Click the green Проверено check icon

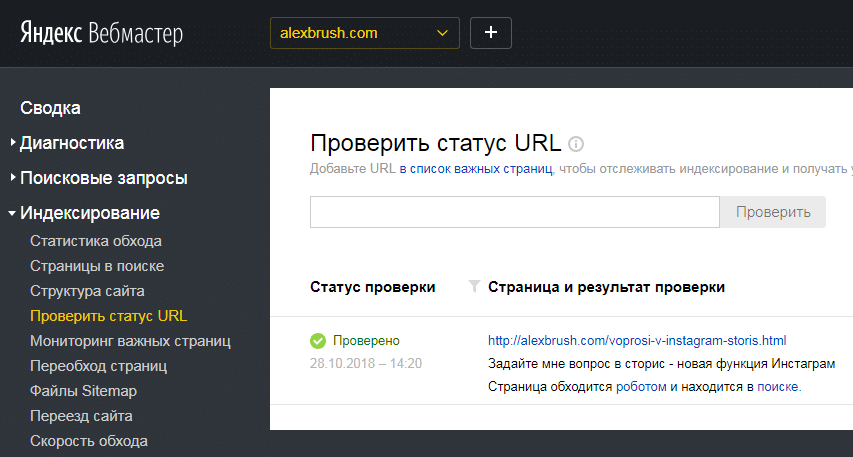(x=318, y=341)
